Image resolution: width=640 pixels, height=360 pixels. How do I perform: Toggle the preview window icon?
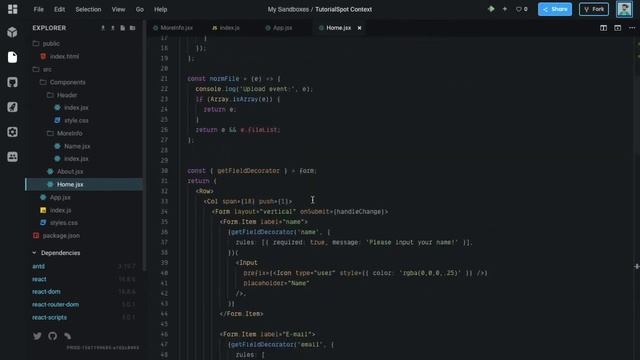pyautogui.click(x=618, y=28)
